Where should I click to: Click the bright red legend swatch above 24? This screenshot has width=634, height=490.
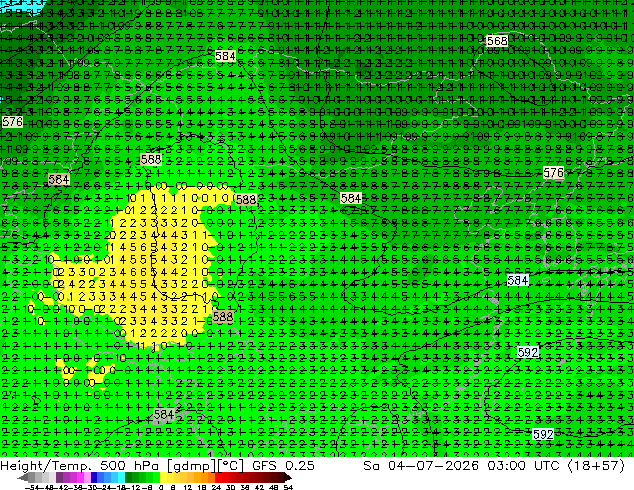click(x=219, y=478)
